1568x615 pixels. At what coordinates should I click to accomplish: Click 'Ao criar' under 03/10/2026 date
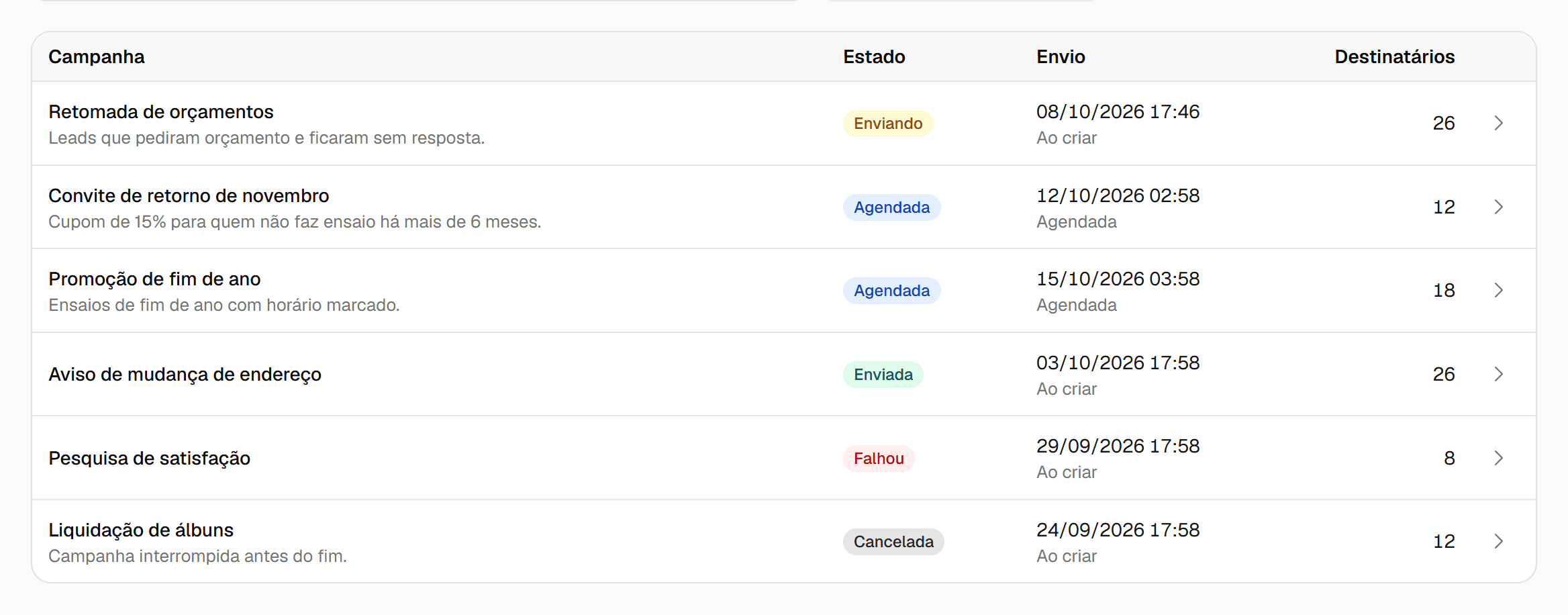[1067, 389]
